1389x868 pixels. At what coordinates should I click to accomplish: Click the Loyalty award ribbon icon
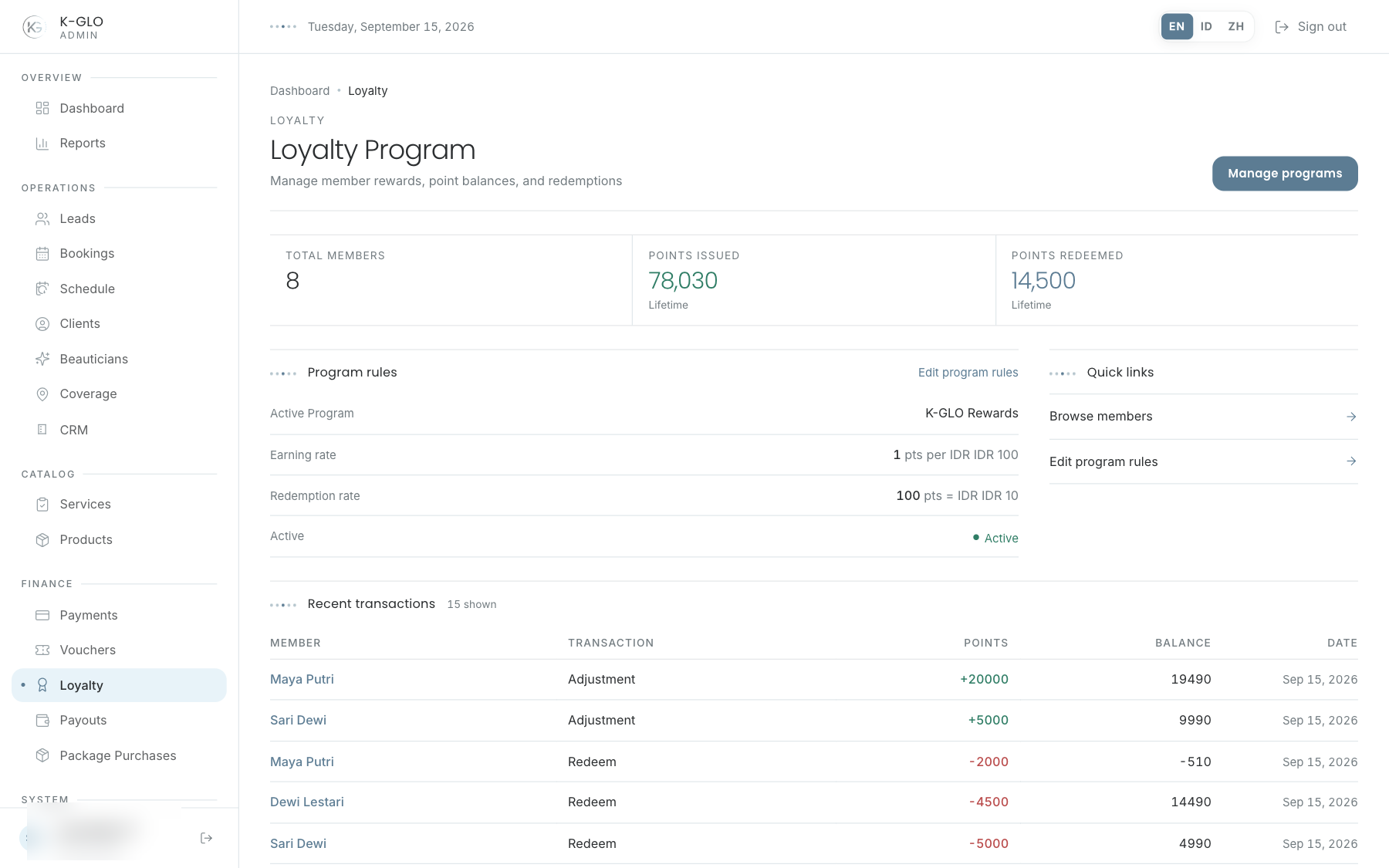pyautogui.click(x=42, y=685)
